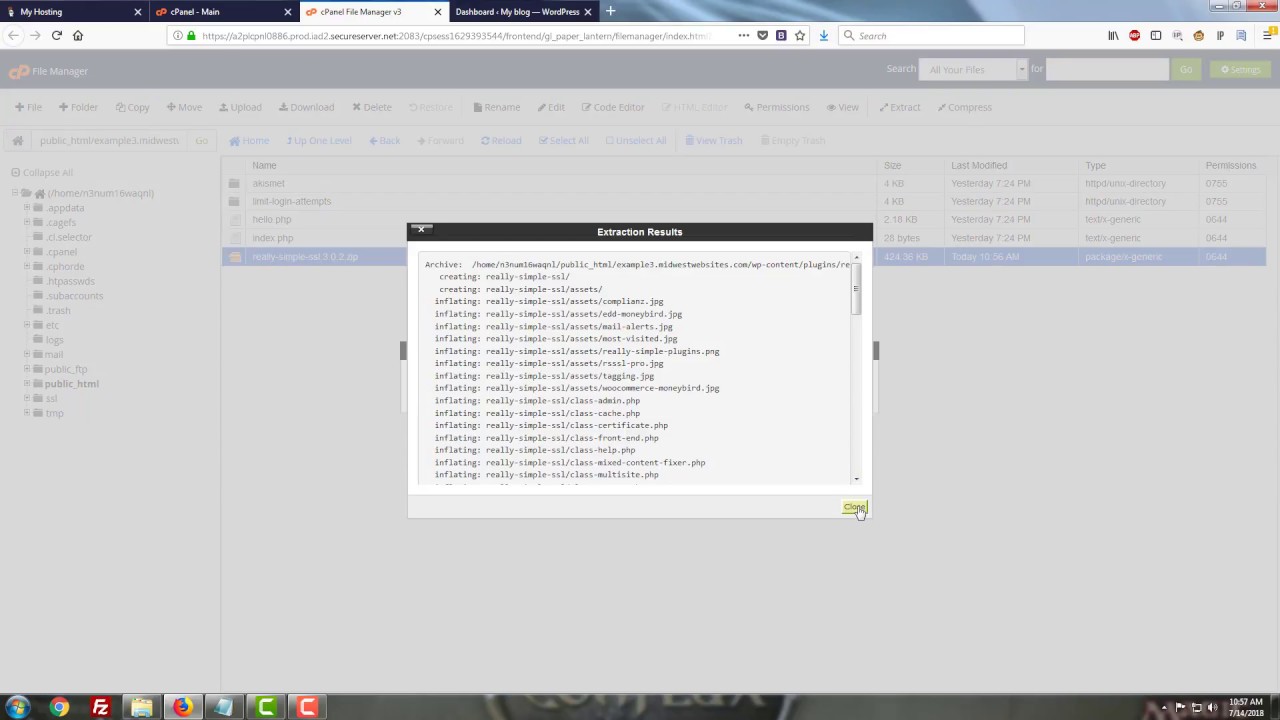This screenshot has height=720, width=1280.
Task: Open the Edit tool
Action: (x=551, y=107)
